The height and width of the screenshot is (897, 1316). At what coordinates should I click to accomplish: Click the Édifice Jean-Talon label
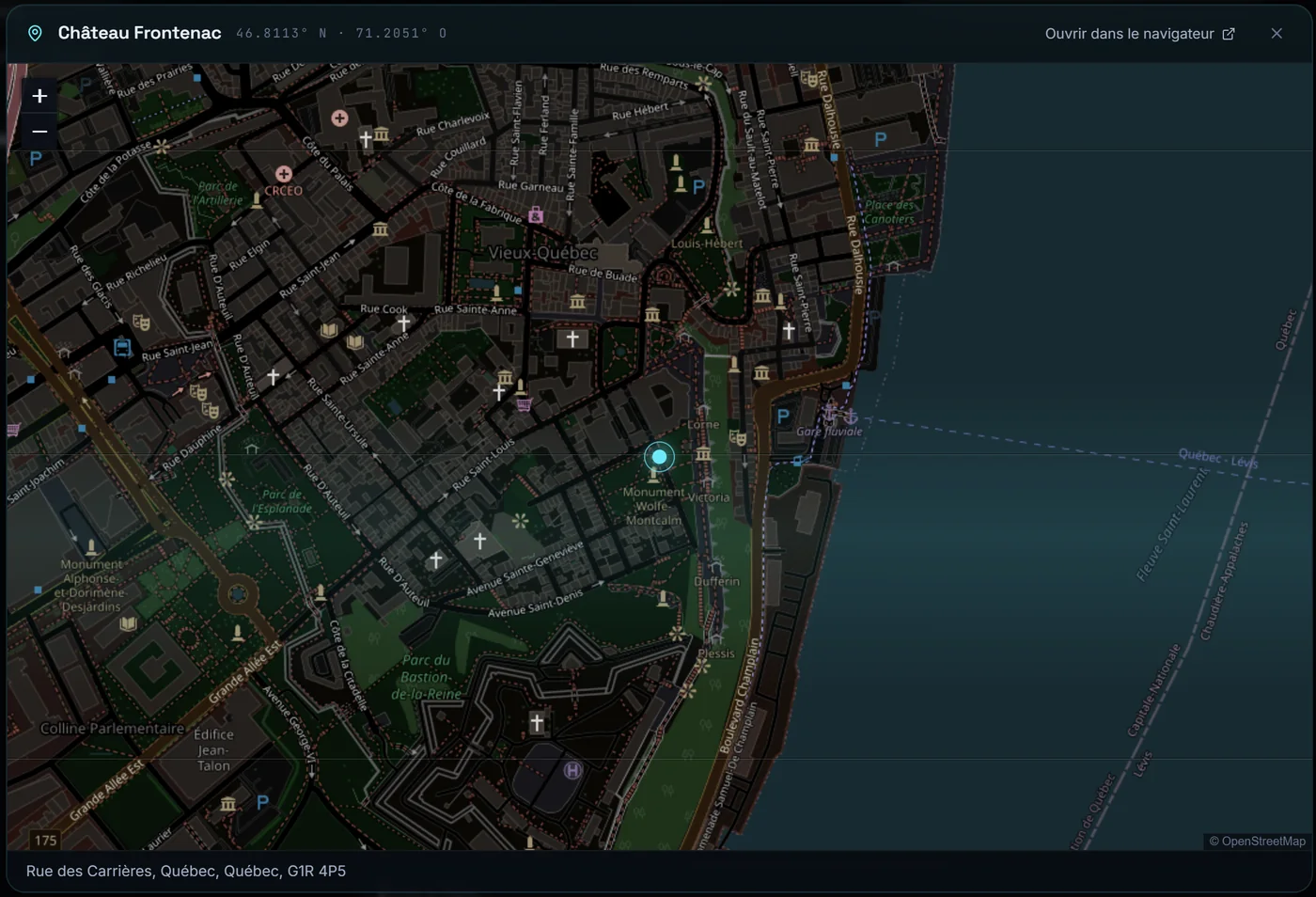(213, 750)
